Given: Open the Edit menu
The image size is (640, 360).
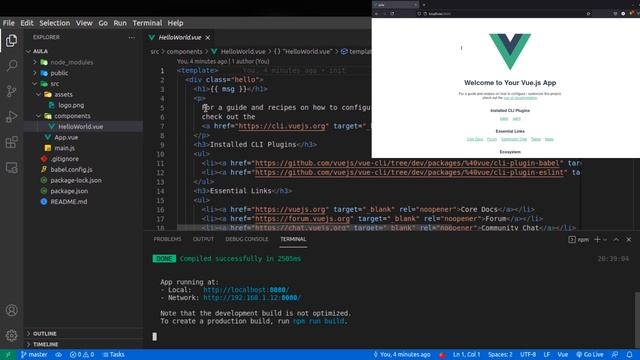Looking at the screenshot, I should coord(27,23).
